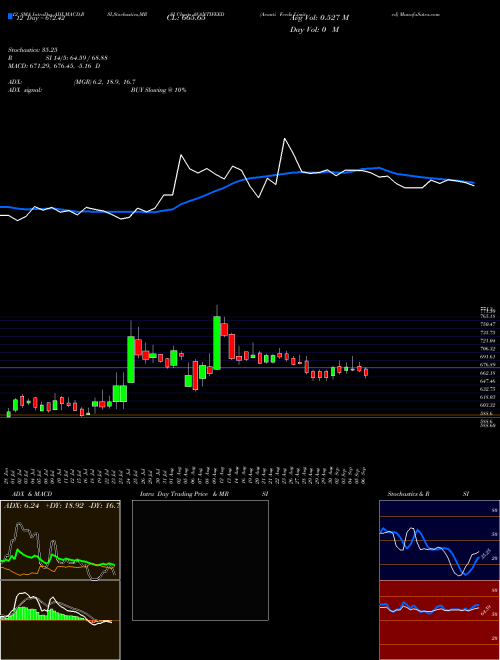
Task: Select the 706.32 price axis label
Action: (487, 349)
